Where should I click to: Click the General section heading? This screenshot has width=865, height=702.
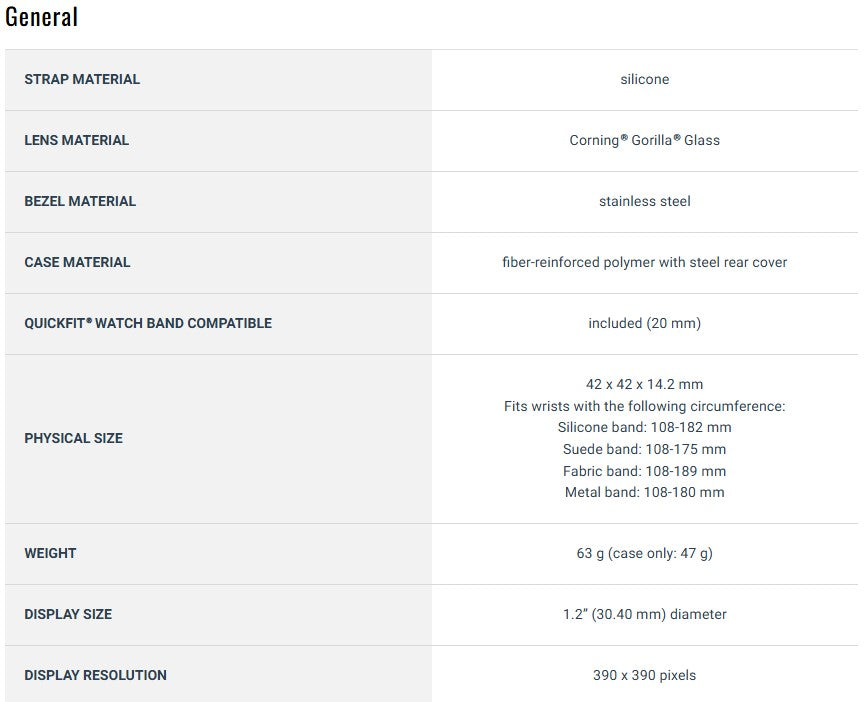[x=42, y=17]
